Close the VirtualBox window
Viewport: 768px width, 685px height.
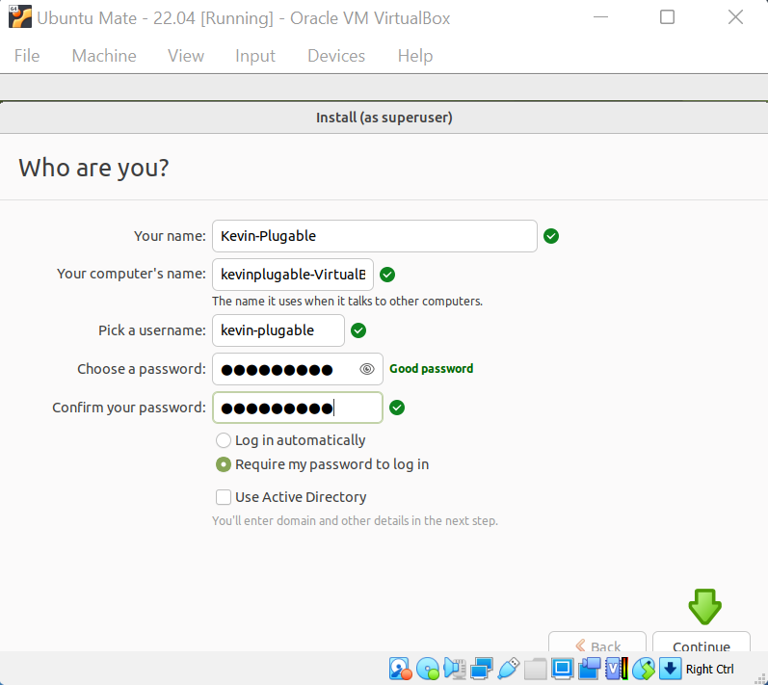pos(735,17)
